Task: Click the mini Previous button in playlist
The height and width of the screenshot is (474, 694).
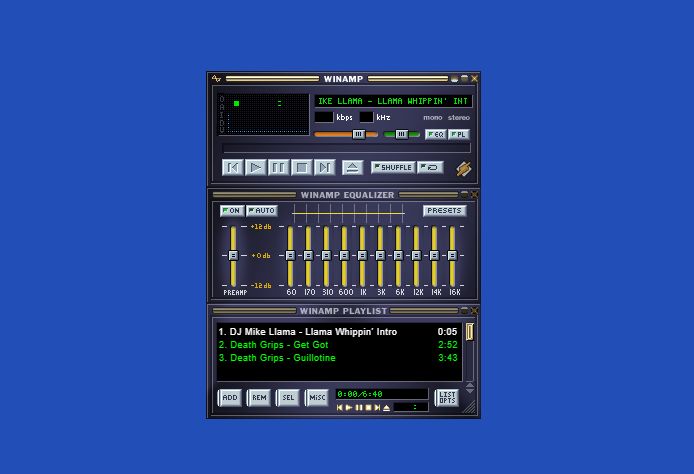Action: 339,408
